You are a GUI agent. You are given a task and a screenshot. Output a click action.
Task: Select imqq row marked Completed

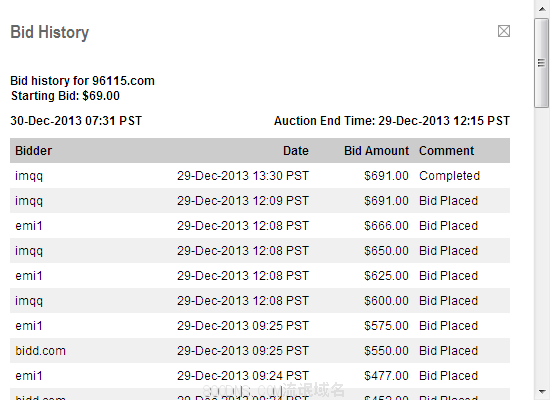tap(260, 176)
